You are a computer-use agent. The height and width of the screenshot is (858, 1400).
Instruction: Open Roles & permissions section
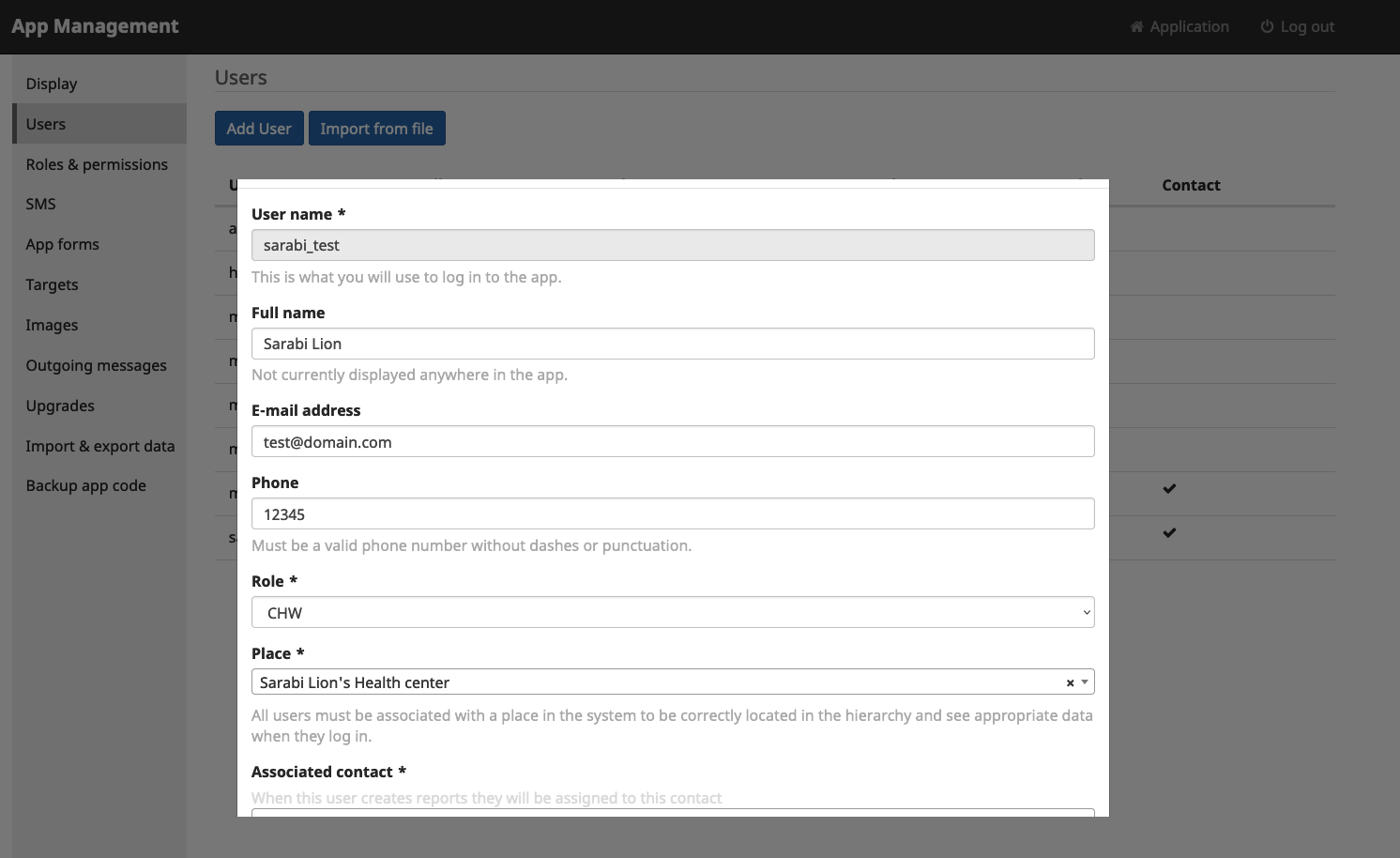click(97, 163)
